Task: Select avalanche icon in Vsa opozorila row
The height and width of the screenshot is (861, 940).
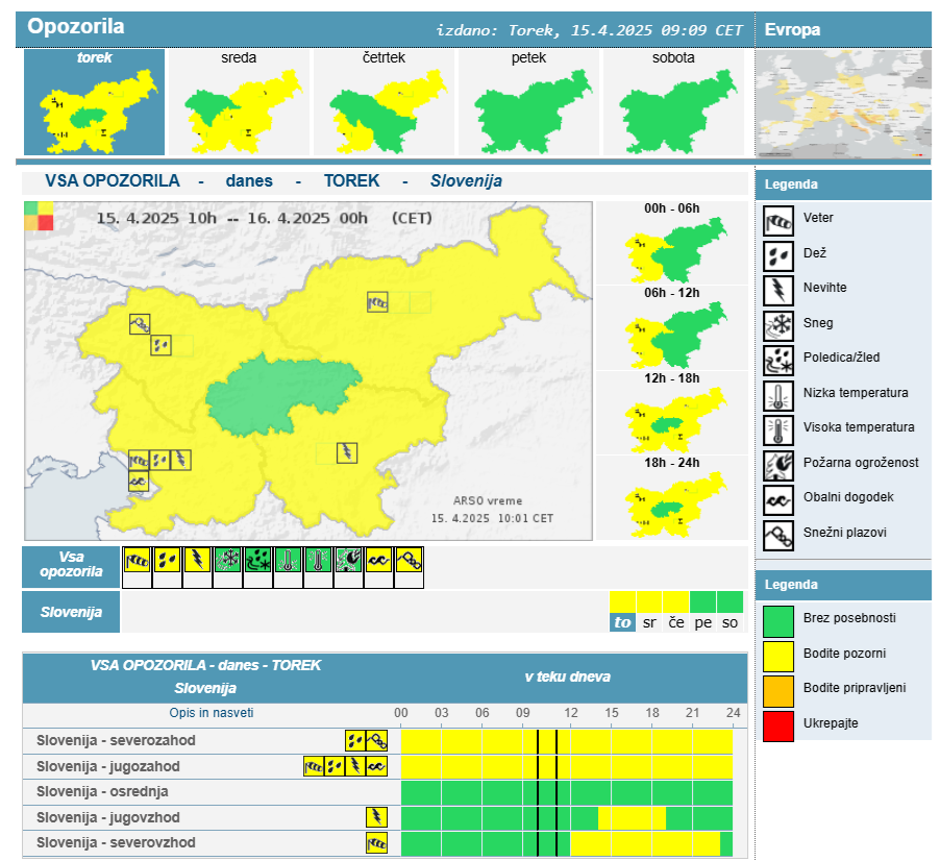Action: tap(408, 559)
